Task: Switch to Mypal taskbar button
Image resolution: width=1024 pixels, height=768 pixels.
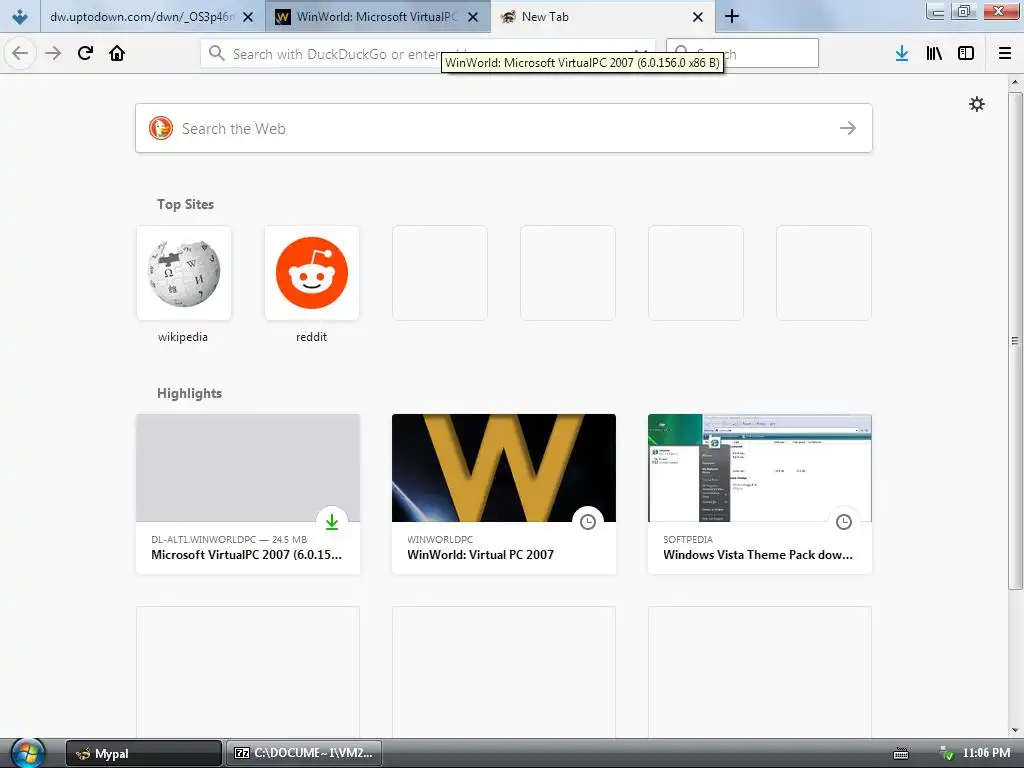Action: coord(144,754)
